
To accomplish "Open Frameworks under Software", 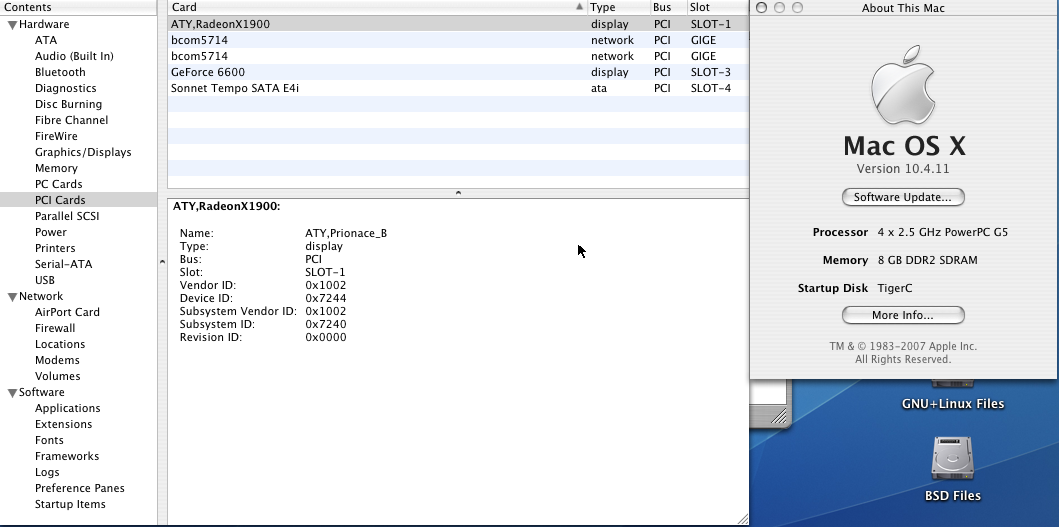I will (67, 456).
